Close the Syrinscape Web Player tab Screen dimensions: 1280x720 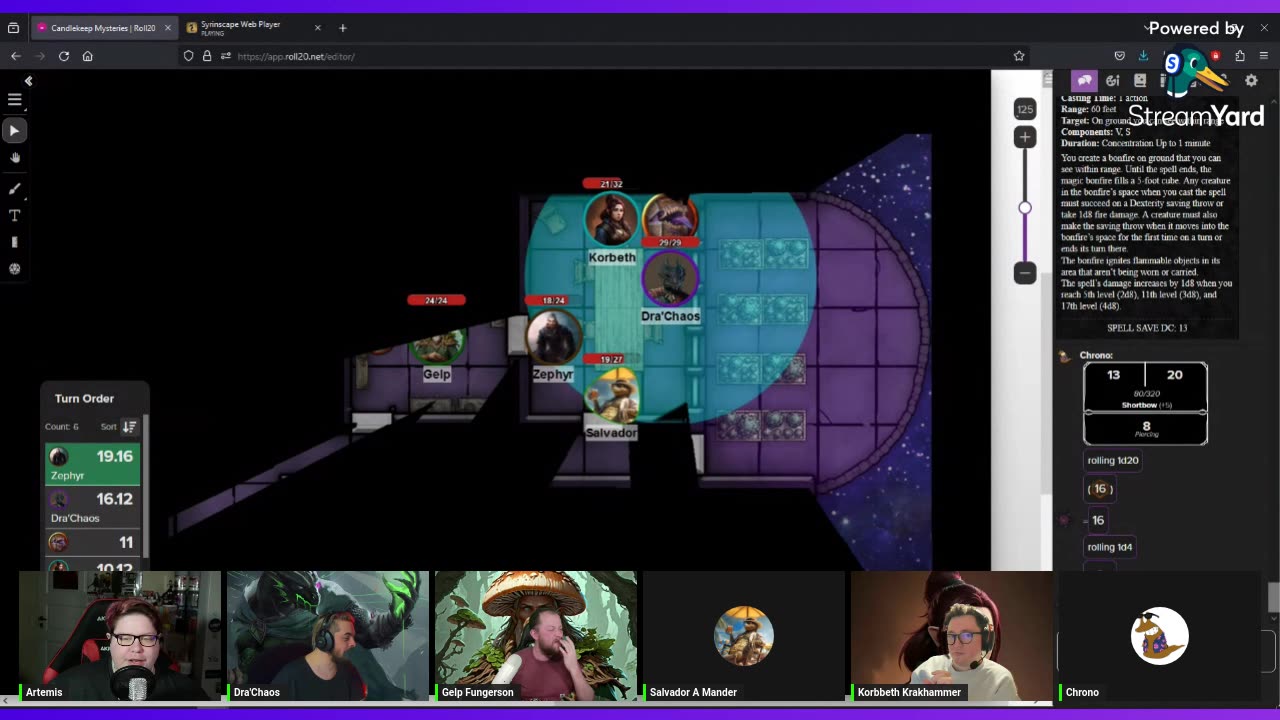(318, 28)
